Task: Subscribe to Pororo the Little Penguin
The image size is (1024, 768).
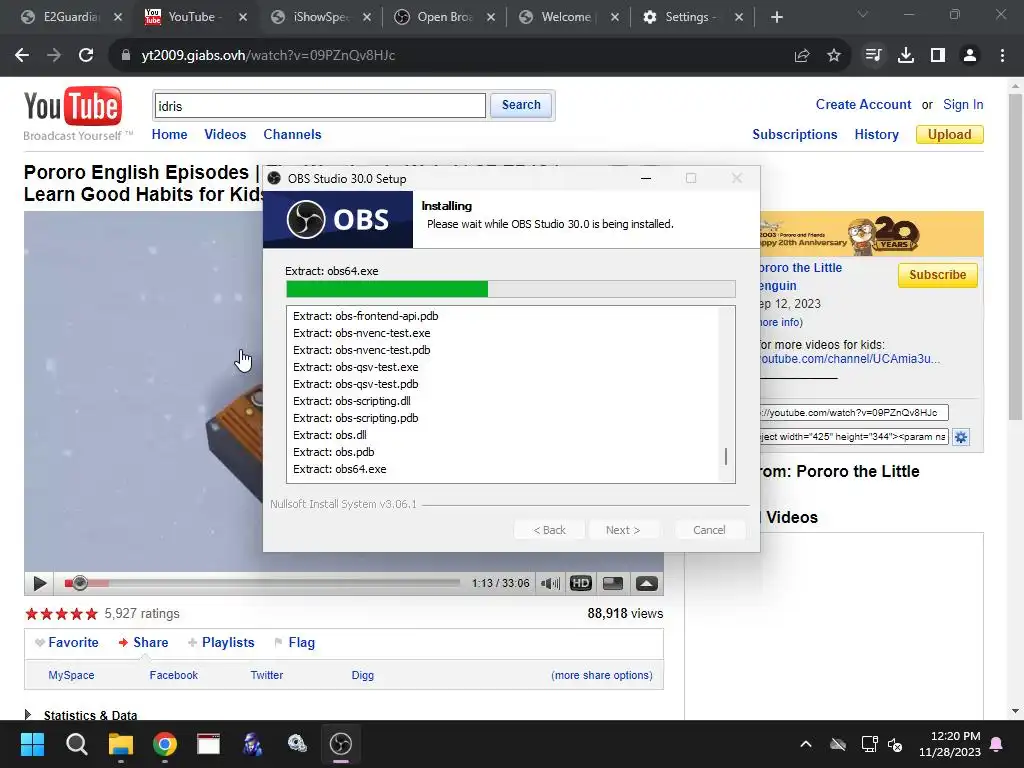Action: click(x=937, y=275)
